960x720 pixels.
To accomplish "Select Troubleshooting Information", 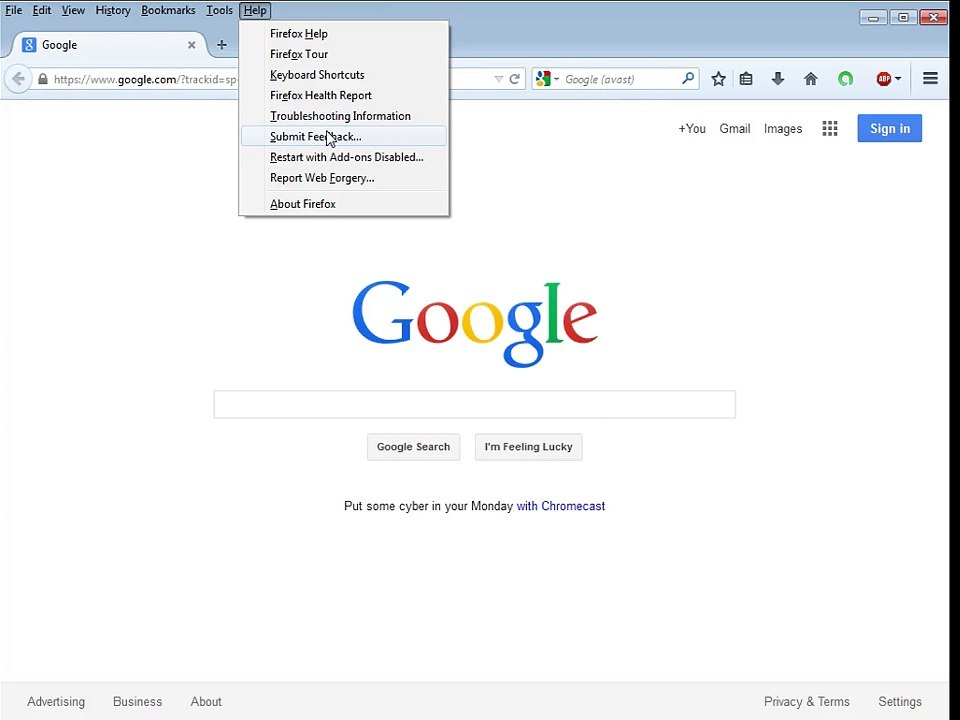I will (x=343, y=116).
